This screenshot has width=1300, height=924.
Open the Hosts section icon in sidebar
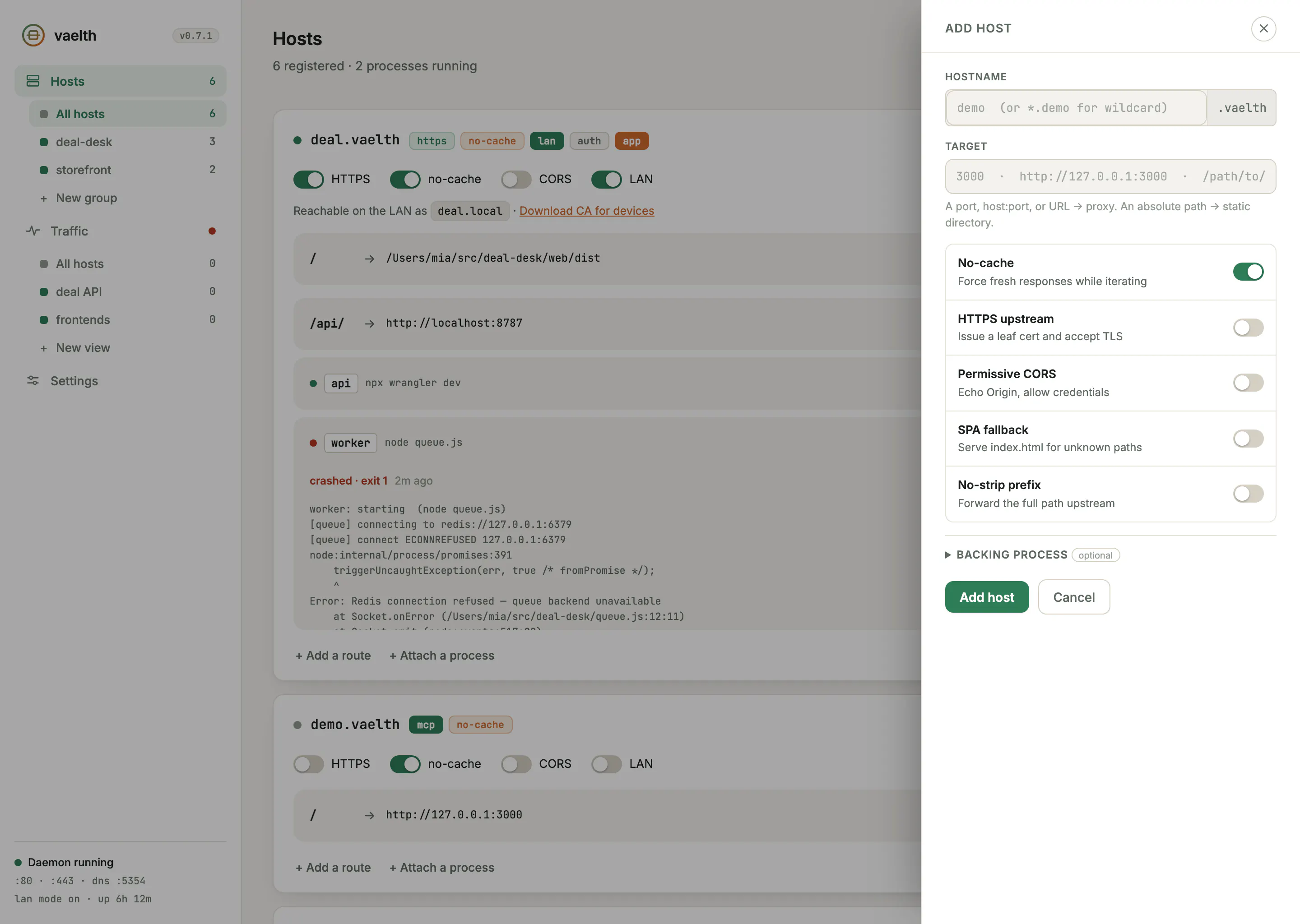[x=33, y=81]
